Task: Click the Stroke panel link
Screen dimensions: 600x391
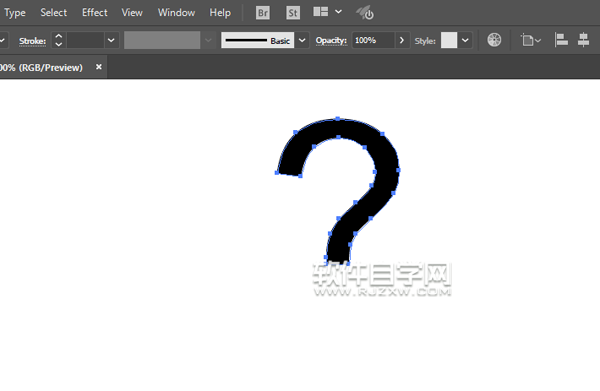Action: (33, 41)
